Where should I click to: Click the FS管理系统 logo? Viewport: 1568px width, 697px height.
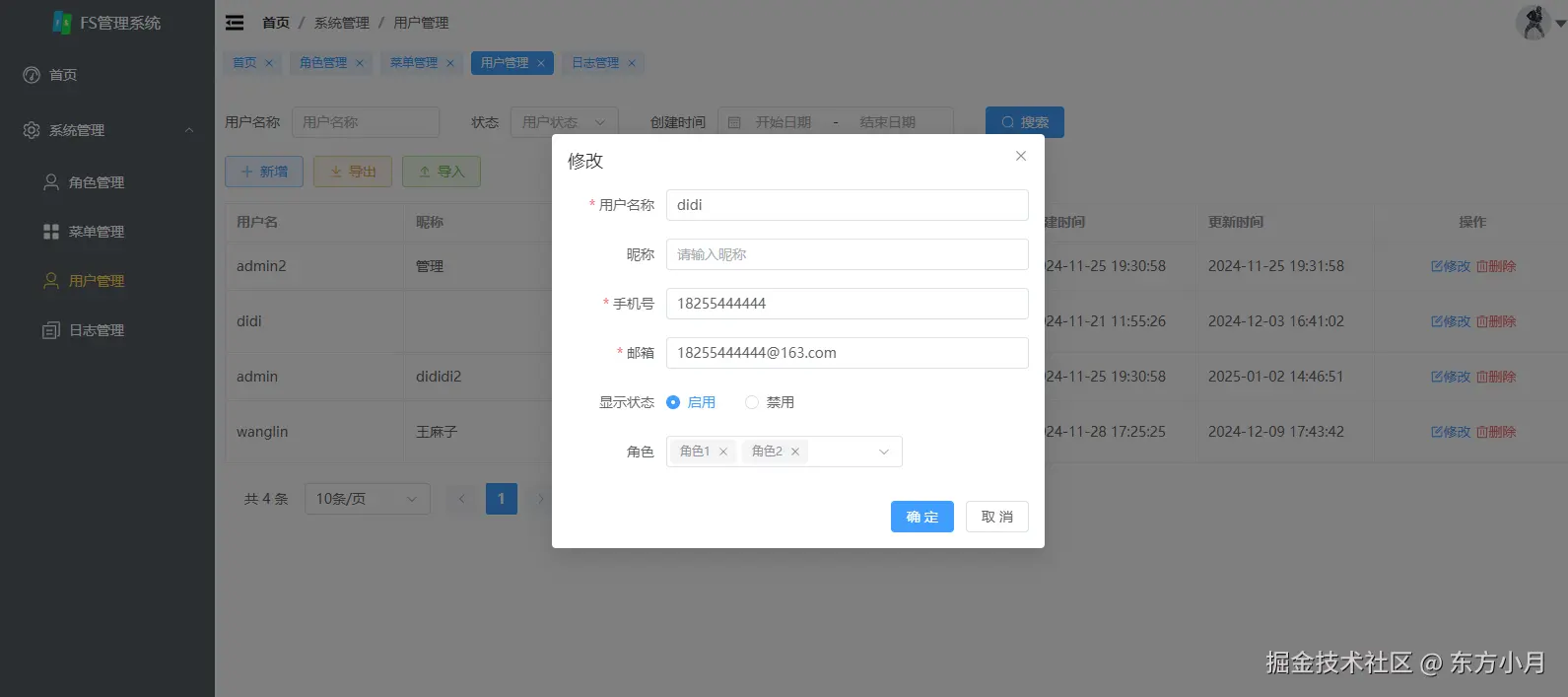106,23
